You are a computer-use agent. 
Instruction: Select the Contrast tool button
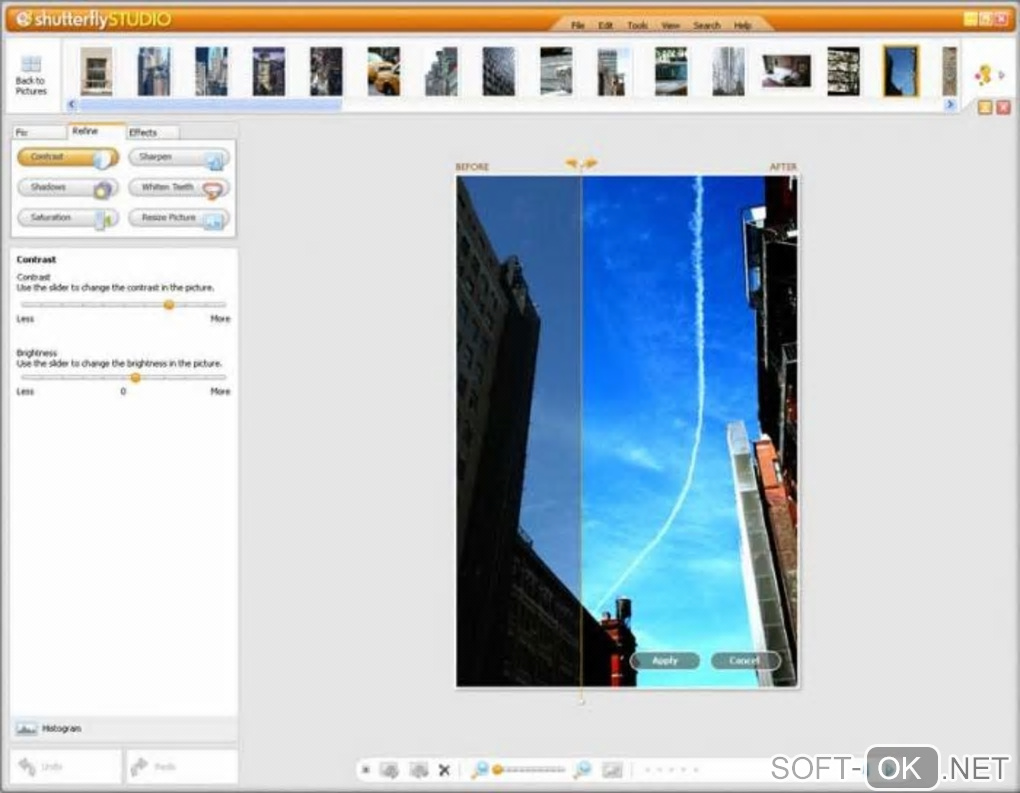click(x=68, y=157)
